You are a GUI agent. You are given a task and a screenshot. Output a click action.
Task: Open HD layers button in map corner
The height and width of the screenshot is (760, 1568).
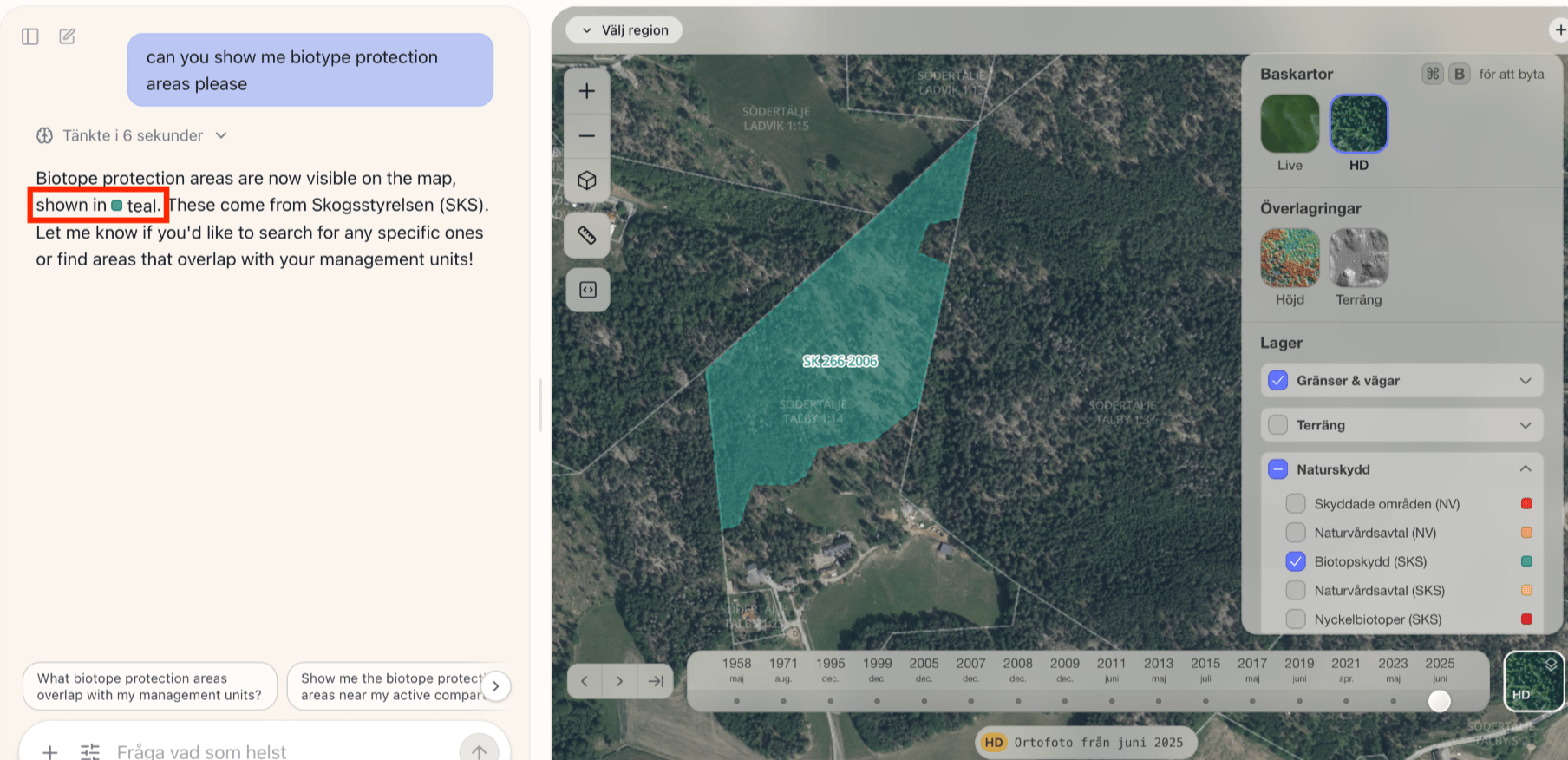point(1533,681)
